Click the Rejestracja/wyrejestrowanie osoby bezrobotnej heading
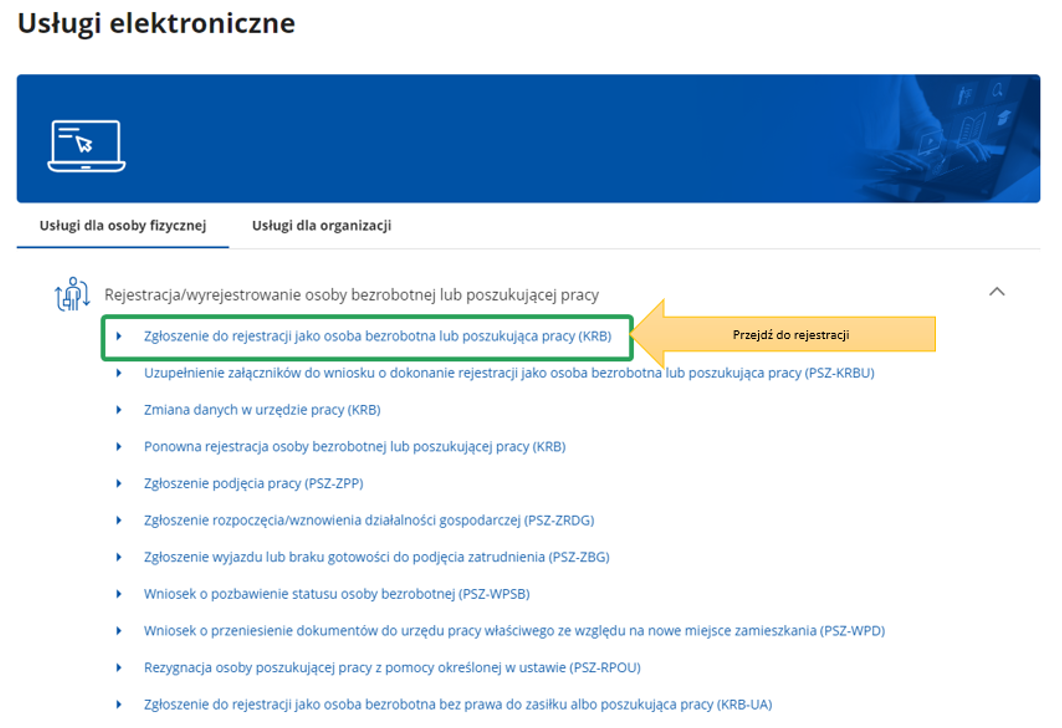The image size is (1062, 728). pos(352,295)
